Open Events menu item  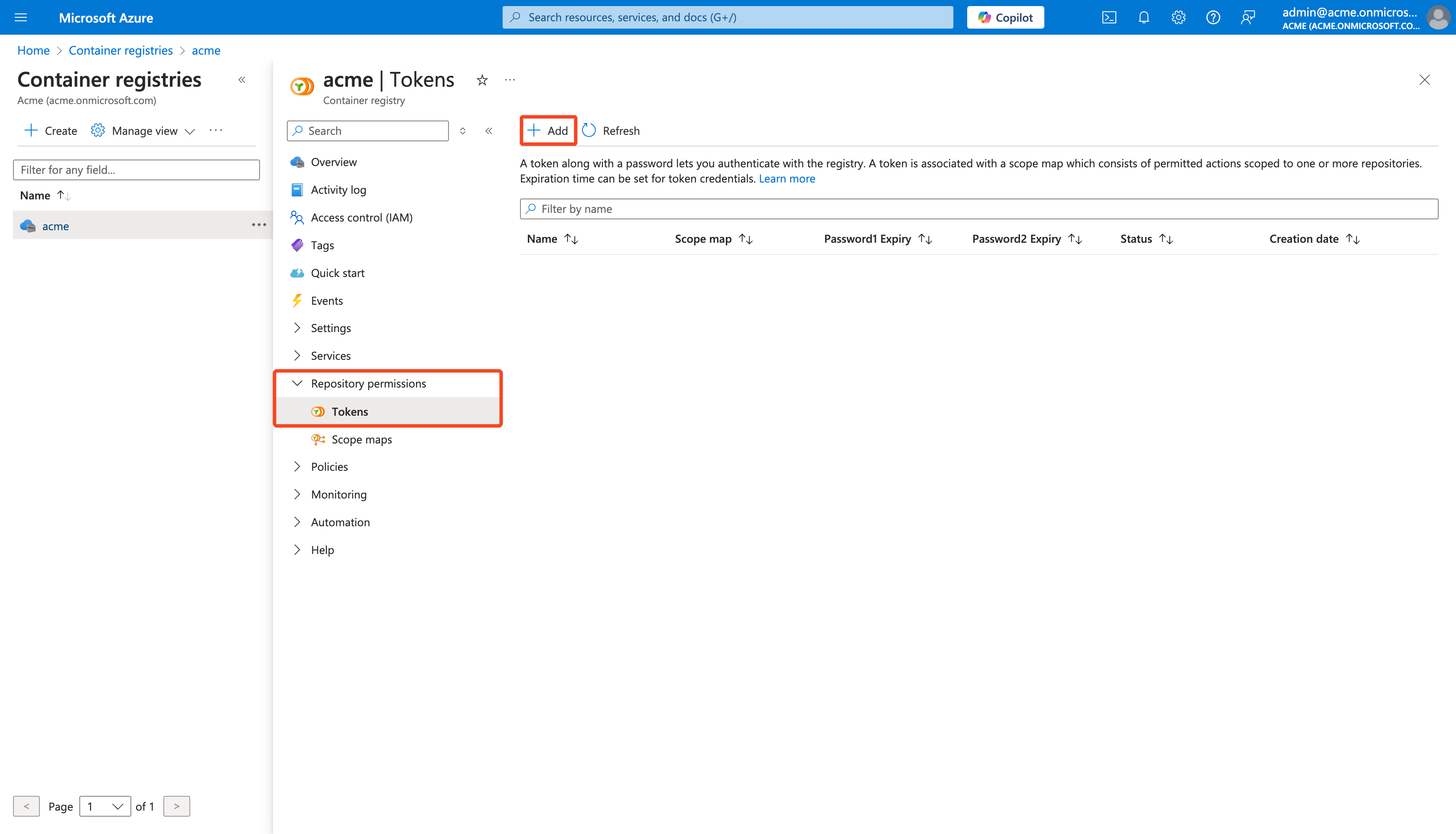[326, 300]
